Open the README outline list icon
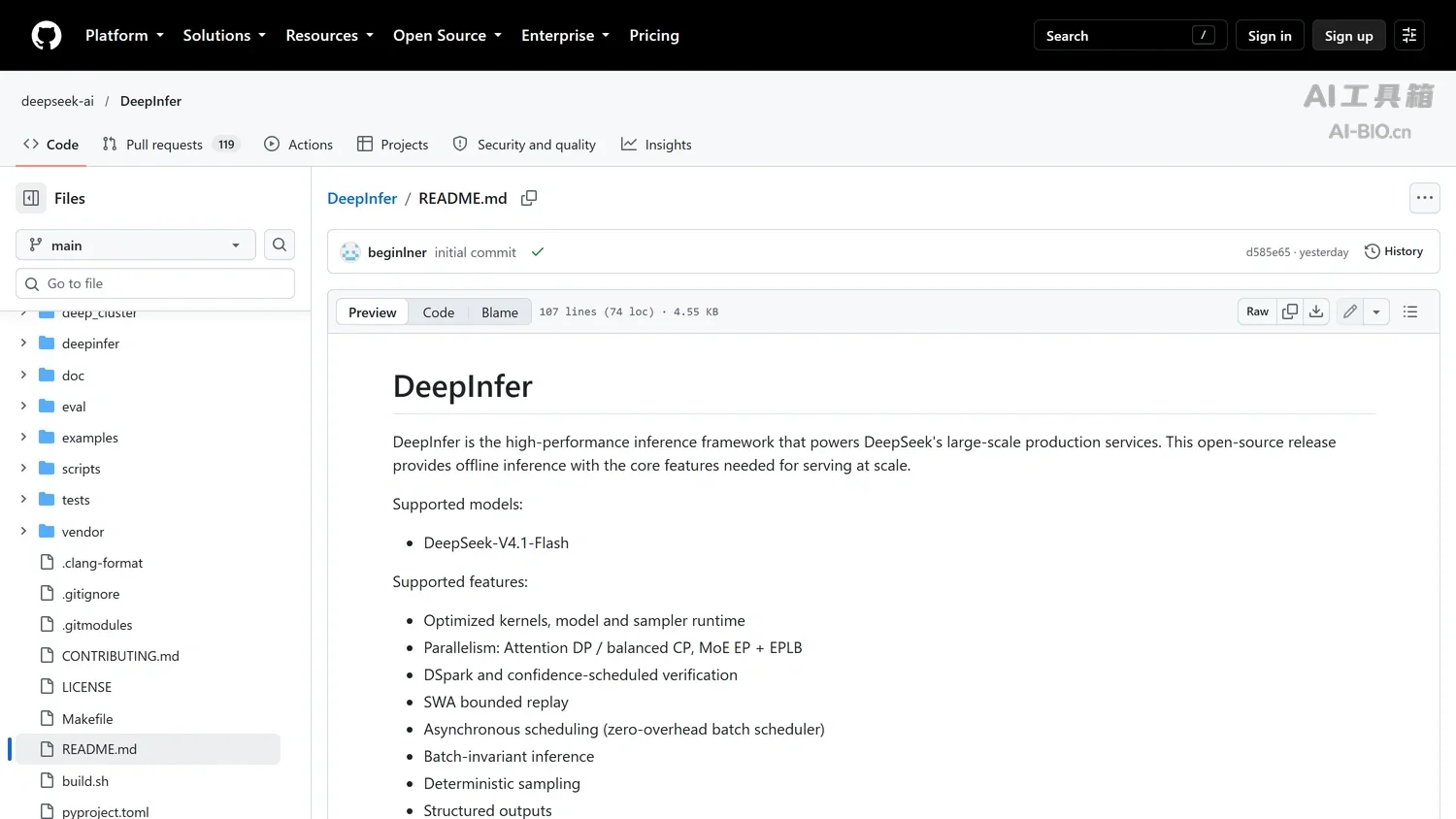Viewport: 1456px width, 819px height. click(x=1410, y=311)
